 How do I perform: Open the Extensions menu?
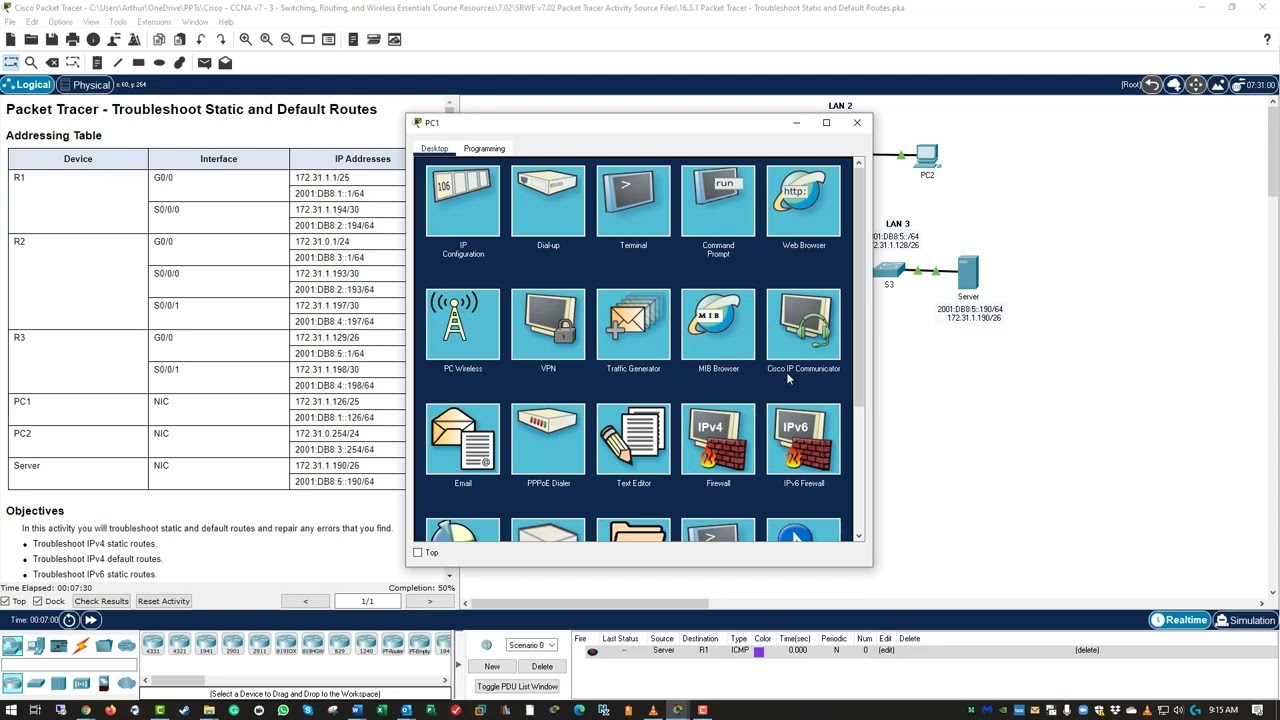(x=154, y=22)
